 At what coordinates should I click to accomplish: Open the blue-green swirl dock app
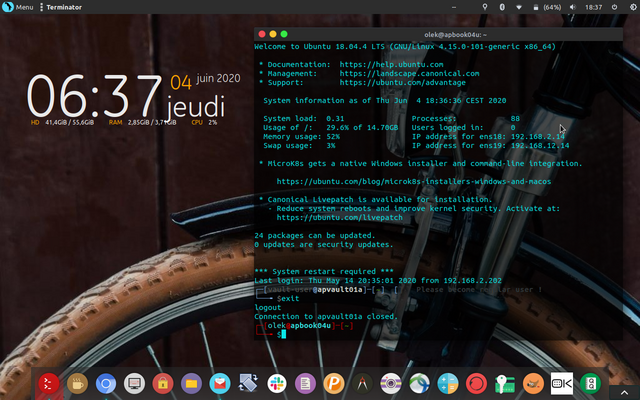click(419, 384)
